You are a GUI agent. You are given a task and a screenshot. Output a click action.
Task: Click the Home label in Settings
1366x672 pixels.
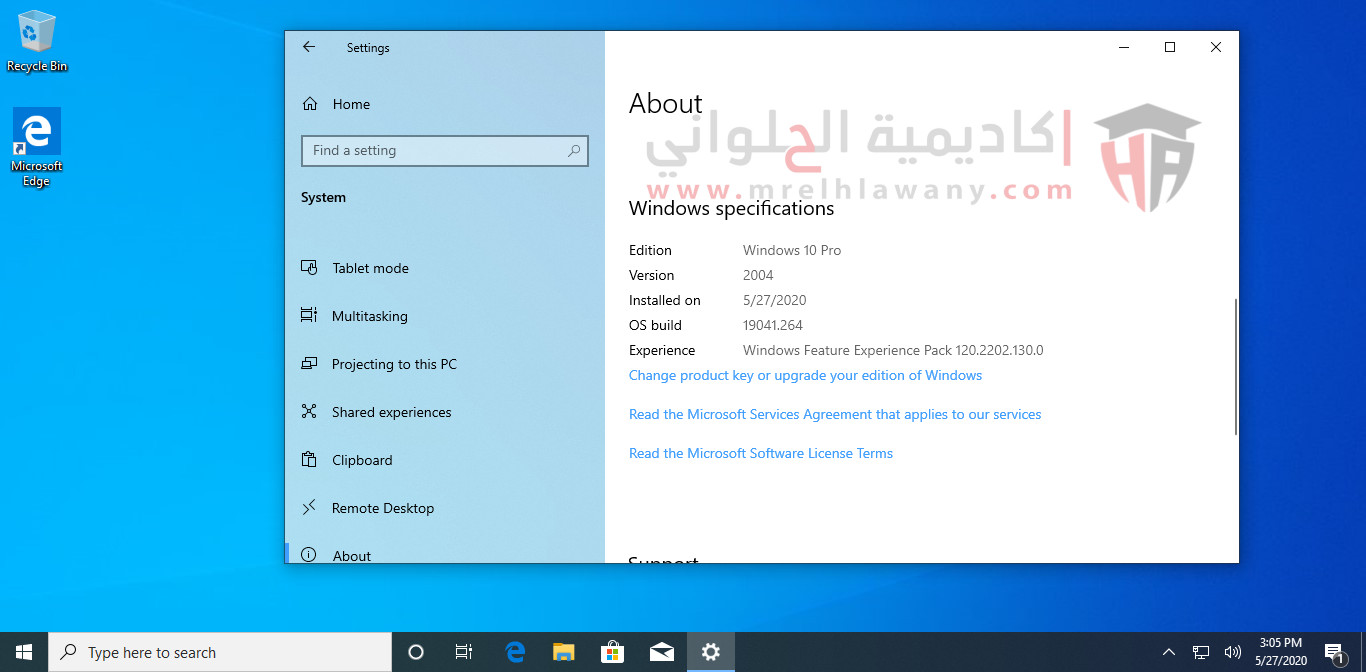coord(351,104)
